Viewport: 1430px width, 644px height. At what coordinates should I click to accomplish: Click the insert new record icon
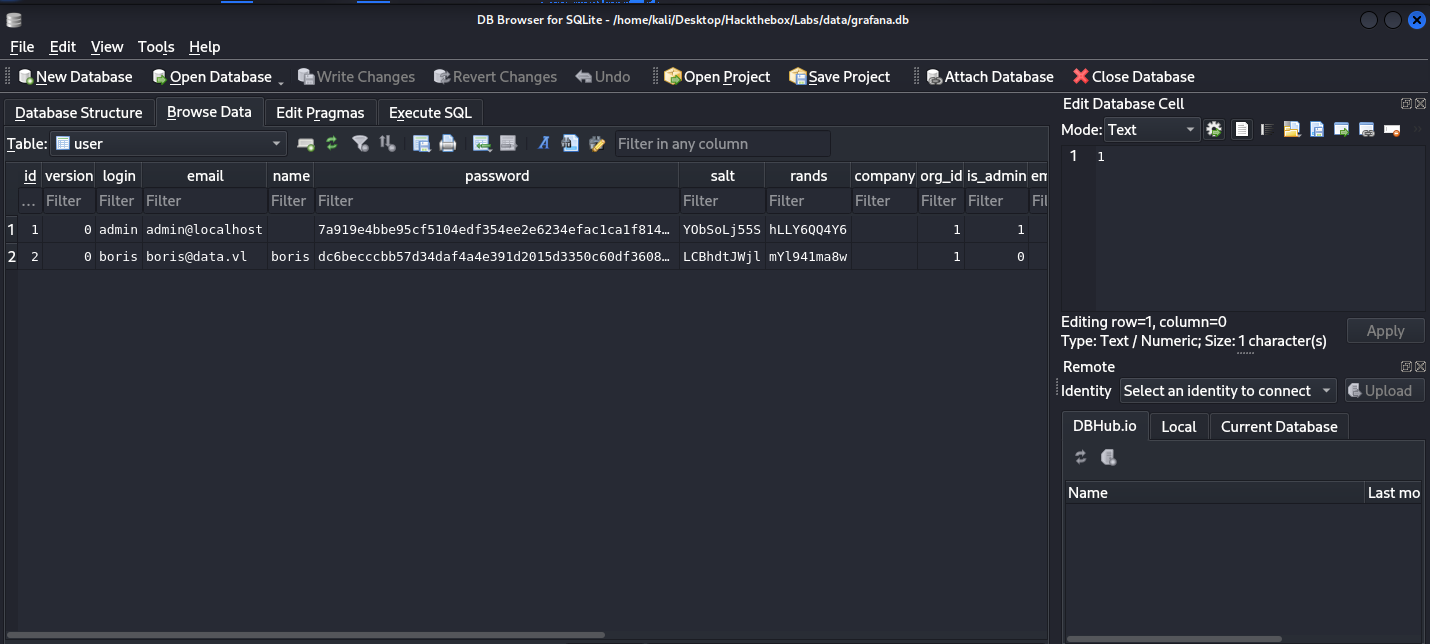click(482, 144)
